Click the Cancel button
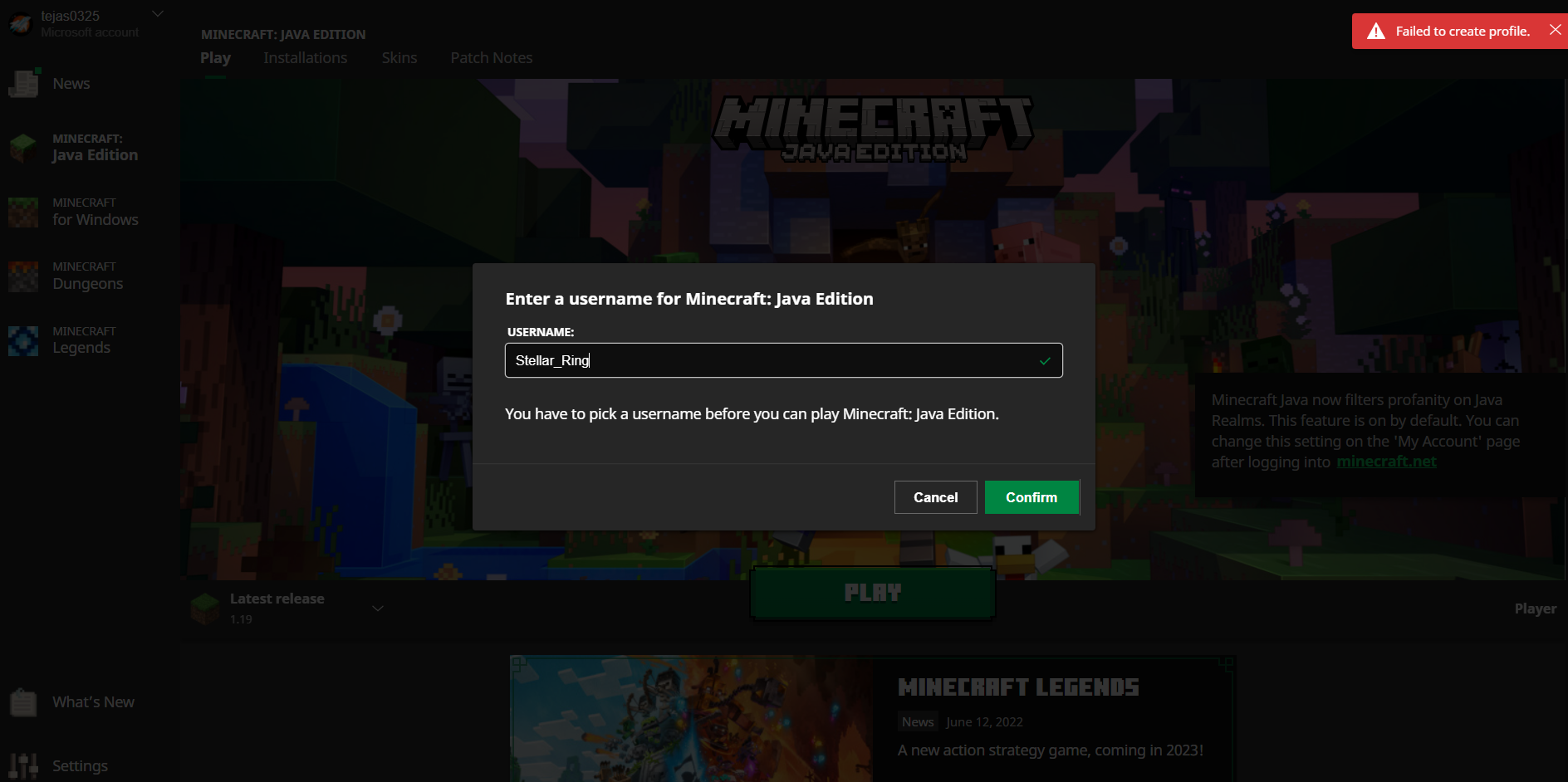Viewport: 1568px width, 782px height. (x=936, y=497)
